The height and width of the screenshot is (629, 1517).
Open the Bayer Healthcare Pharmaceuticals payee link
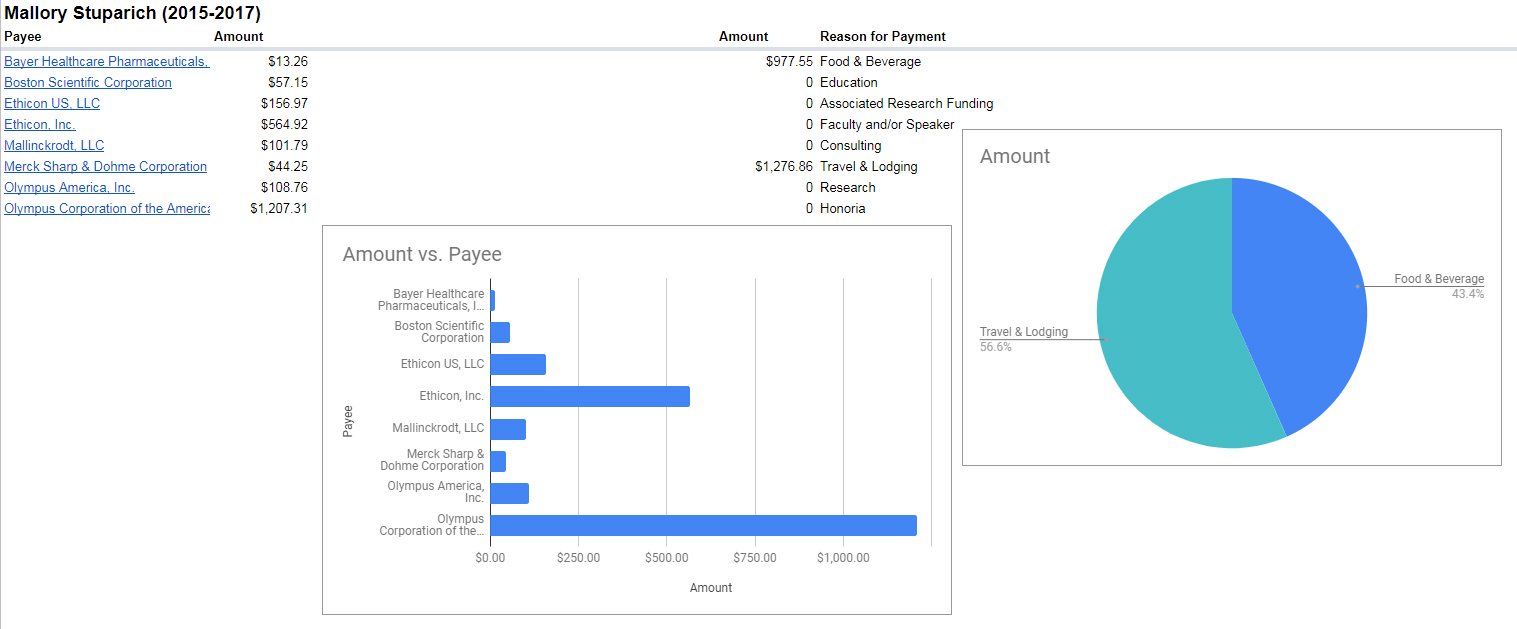pos(106,62)
